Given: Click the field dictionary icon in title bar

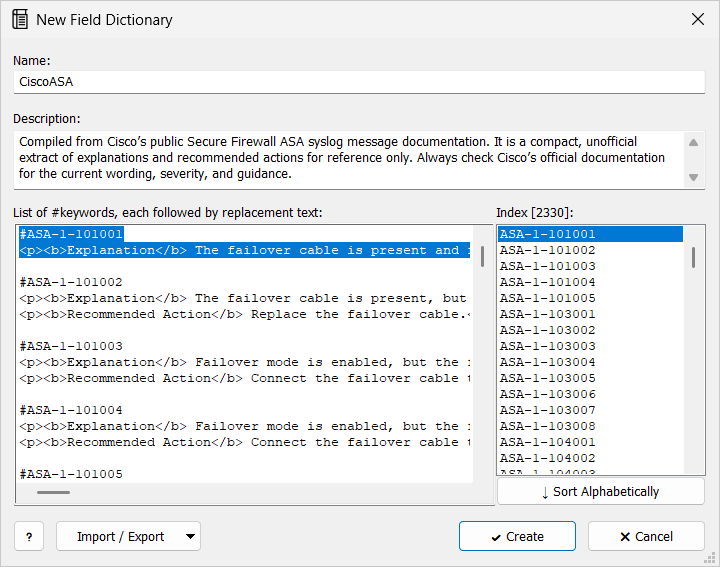Looking at the screenshot, I should (20, 19).
